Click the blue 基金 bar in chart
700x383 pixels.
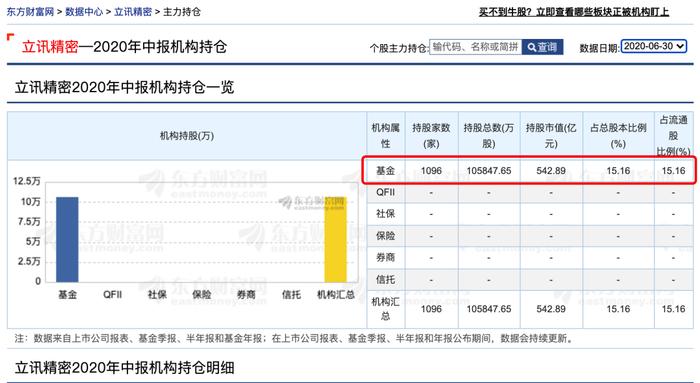pyautogui.click(x=67, y=240)
